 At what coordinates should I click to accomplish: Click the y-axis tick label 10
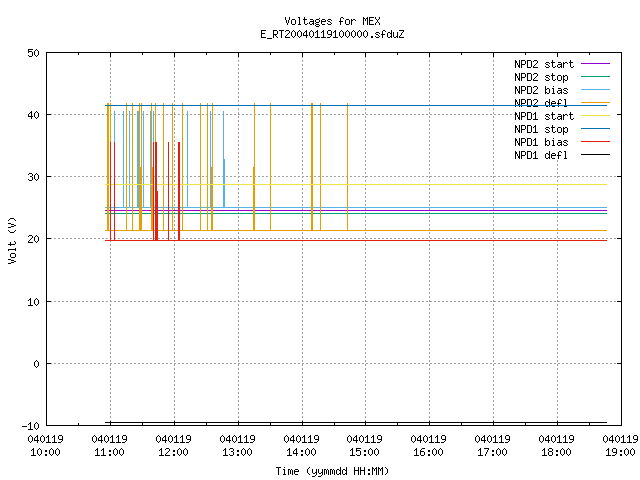pyautogui.click(x=33, y=302)
